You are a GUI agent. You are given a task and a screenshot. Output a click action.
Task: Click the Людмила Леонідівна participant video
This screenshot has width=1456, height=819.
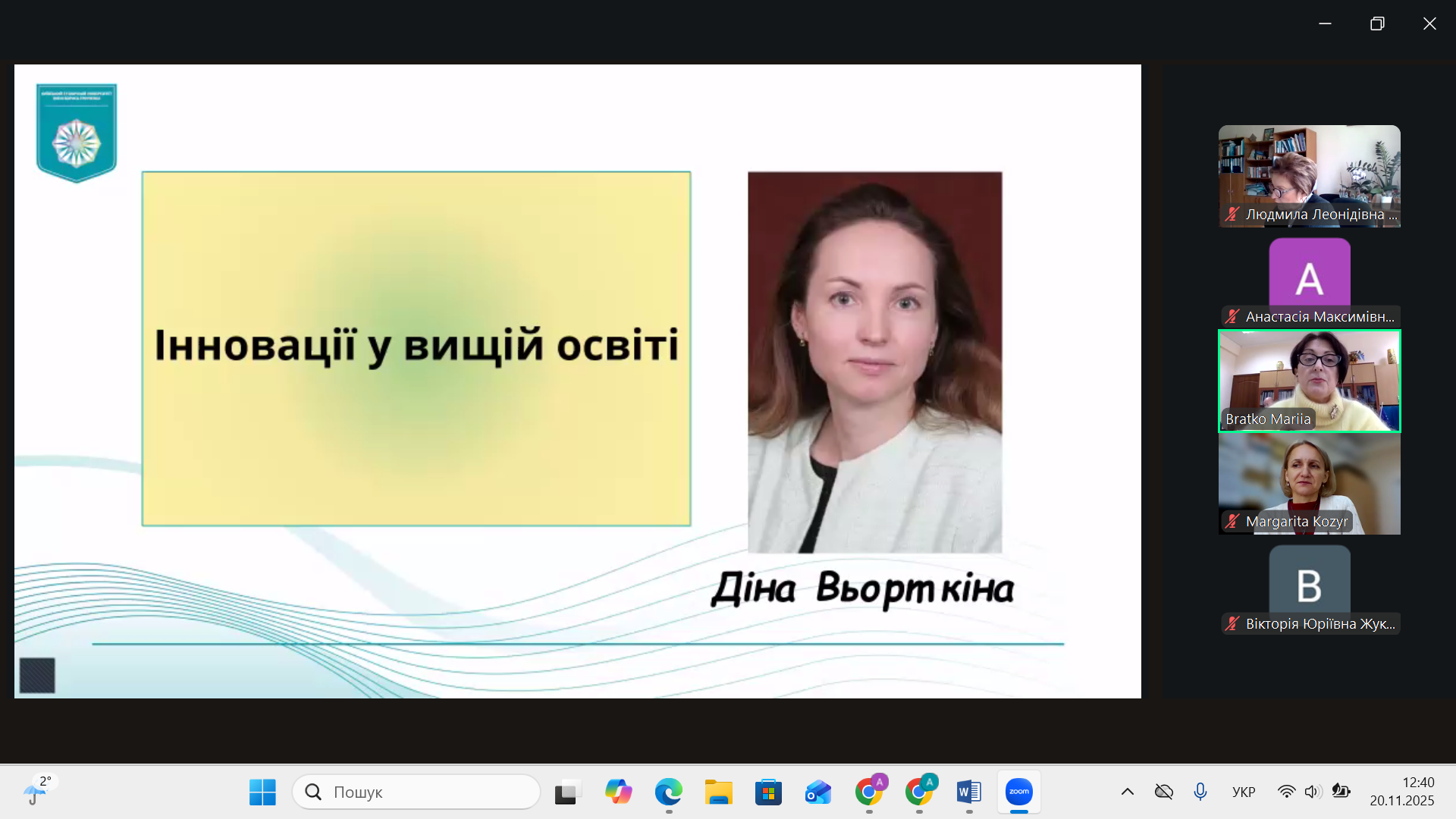1309,176
